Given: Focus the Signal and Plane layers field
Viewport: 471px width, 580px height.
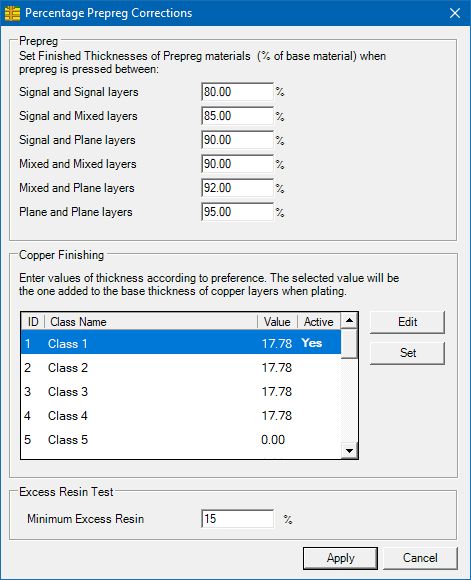Looking at the screenshot, I should coord(238,140).
